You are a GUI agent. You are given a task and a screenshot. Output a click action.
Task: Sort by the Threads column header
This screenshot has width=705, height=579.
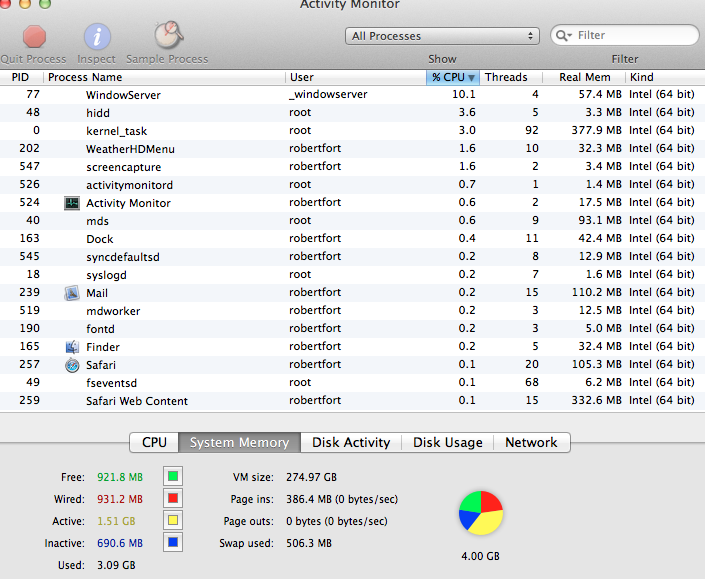click(x=511, y=77)
